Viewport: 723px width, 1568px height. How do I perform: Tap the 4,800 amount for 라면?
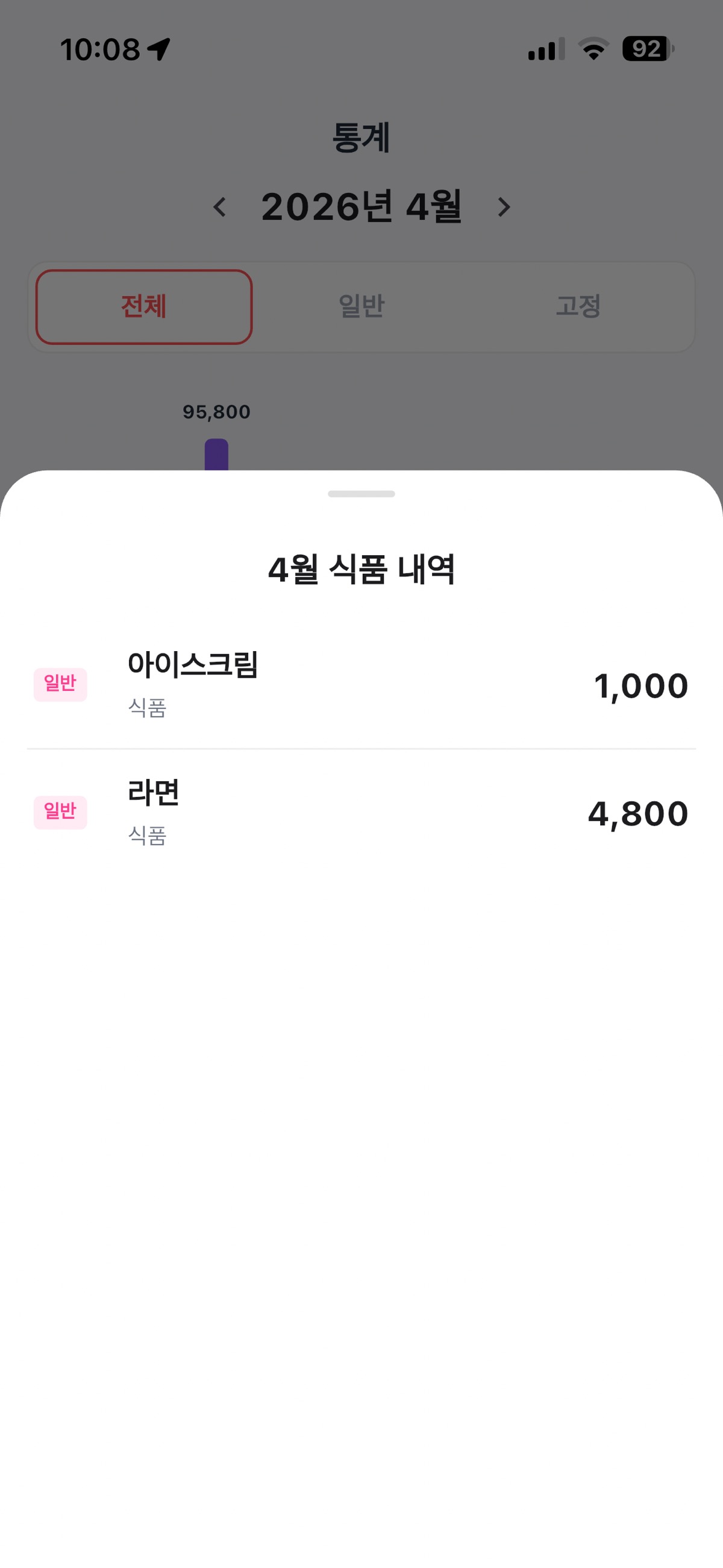point(638,814)
